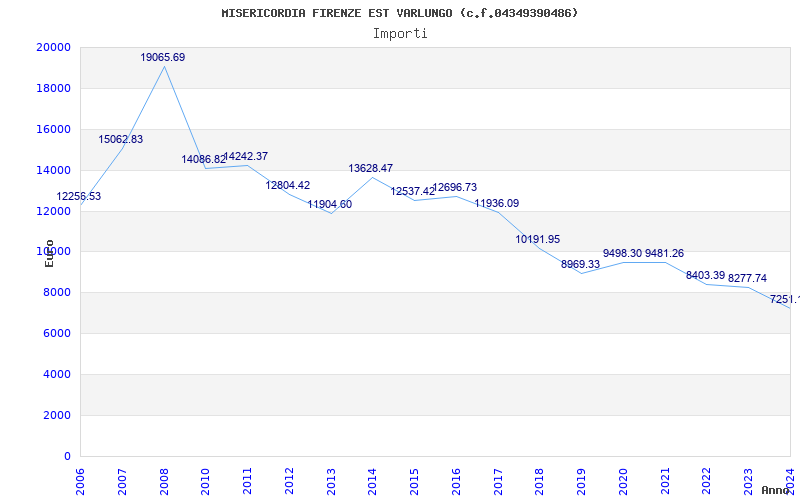The width and height of the screenshot is (800, 500).
Task: Click the year 2015 on x-axis
Action: point(414,482)
